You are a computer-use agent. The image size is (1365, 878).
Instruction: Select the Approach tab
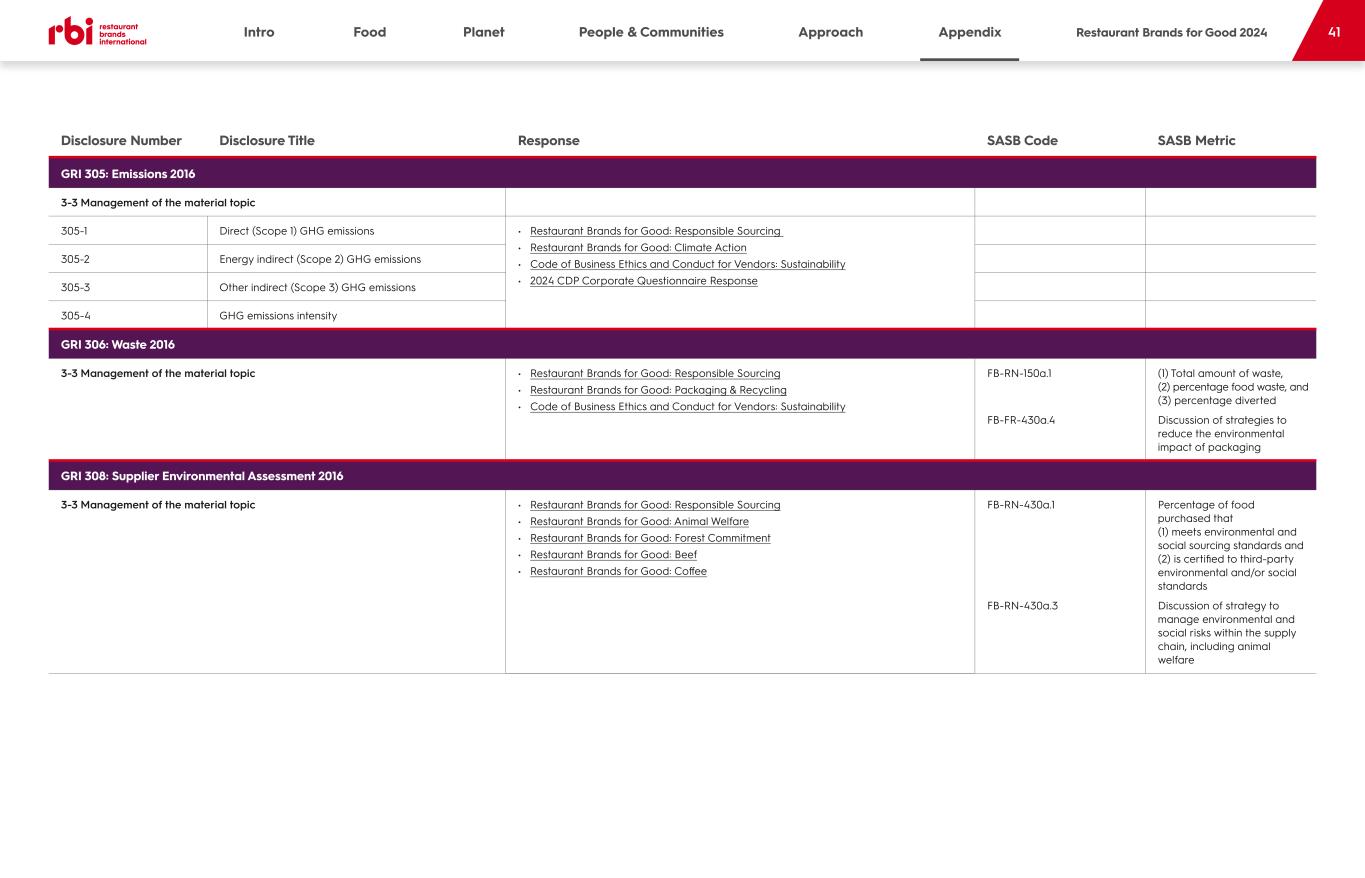830,32
